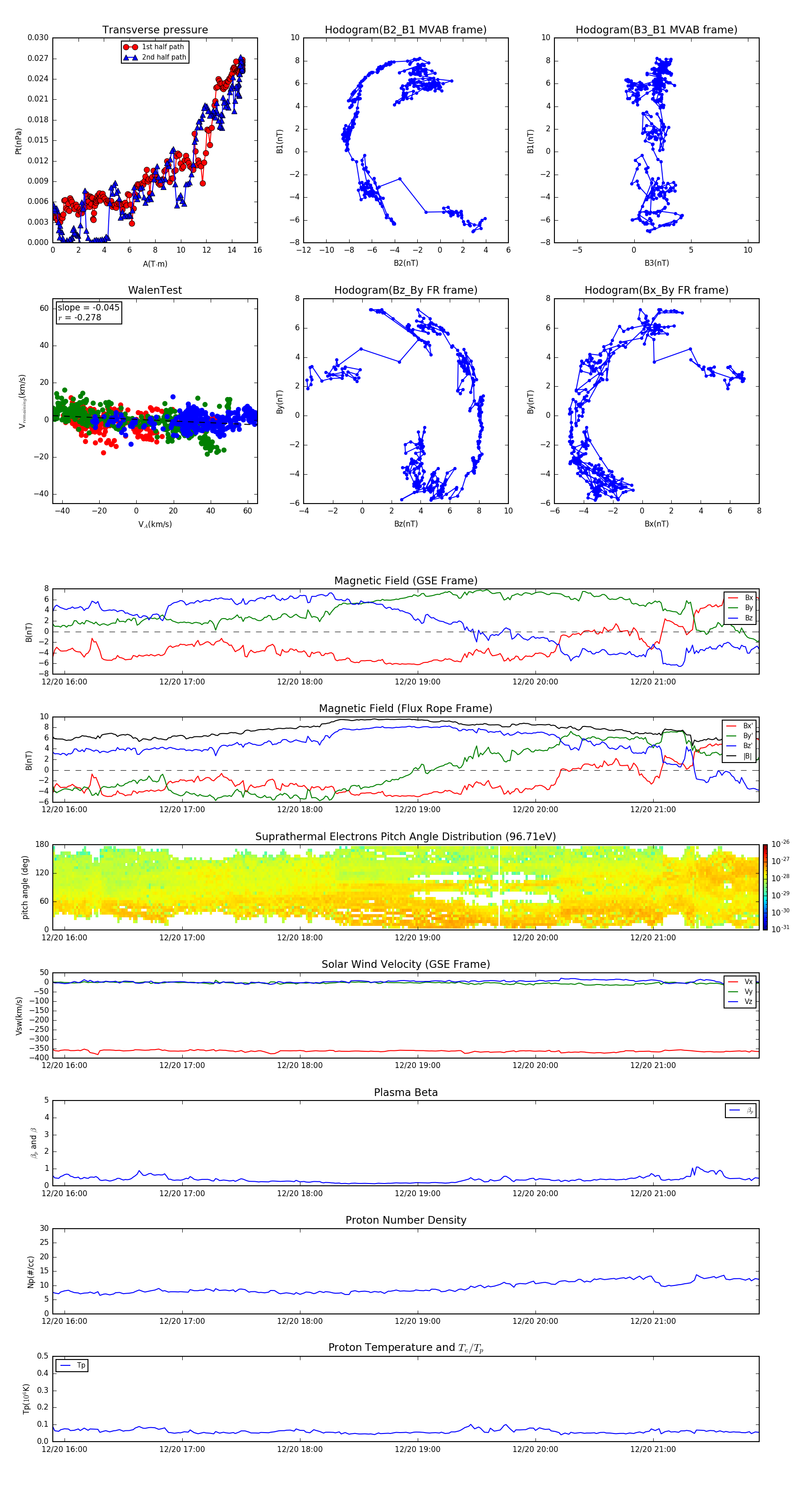Image resolution: width=812 pixels, height=1489 pixels.
Task: Click the 'Hodogram(B3_B1 MVAB frame)' title
Action: click(656, 30)
